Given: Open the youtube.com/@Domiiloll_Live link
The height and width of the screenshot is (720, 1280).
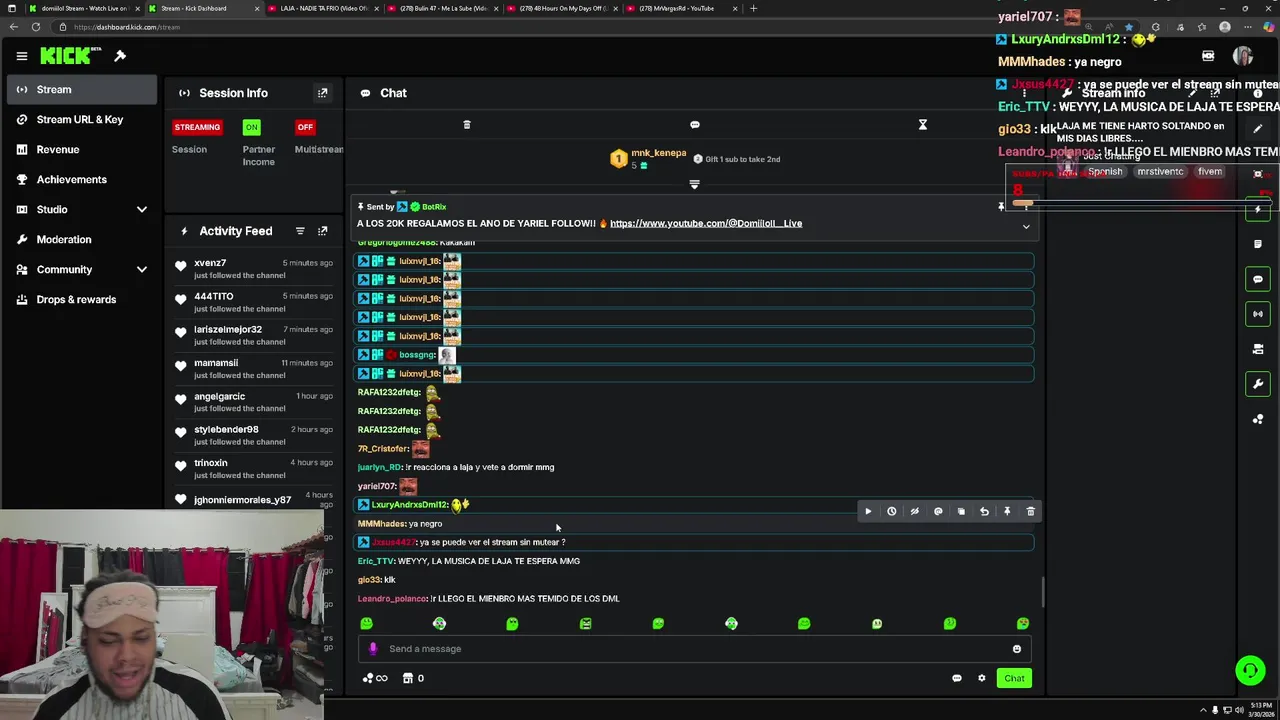Looking at the screenshot, I should tap(706, 223).
